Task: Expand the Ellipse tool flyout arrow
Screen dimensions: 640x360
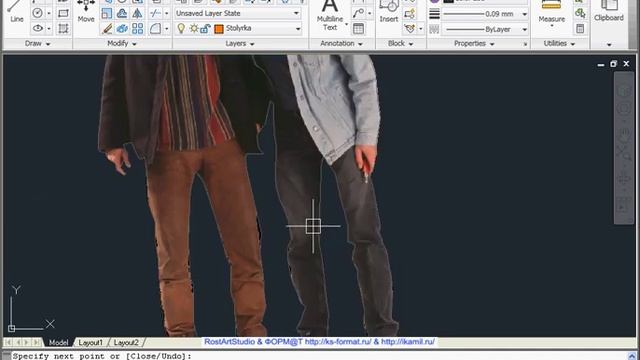Action: 49,29
